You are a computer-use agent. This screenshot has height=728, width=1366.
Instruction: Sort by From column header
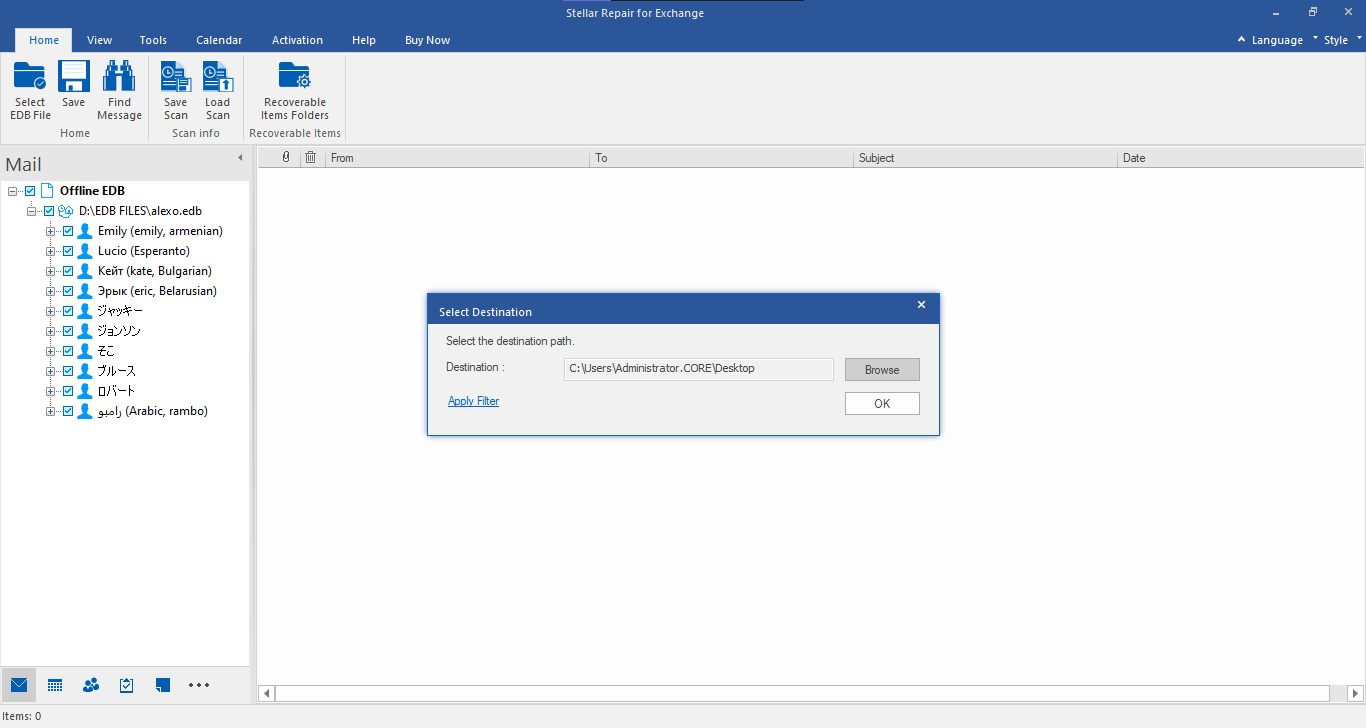pyautogui.click(x=457, y=158)
